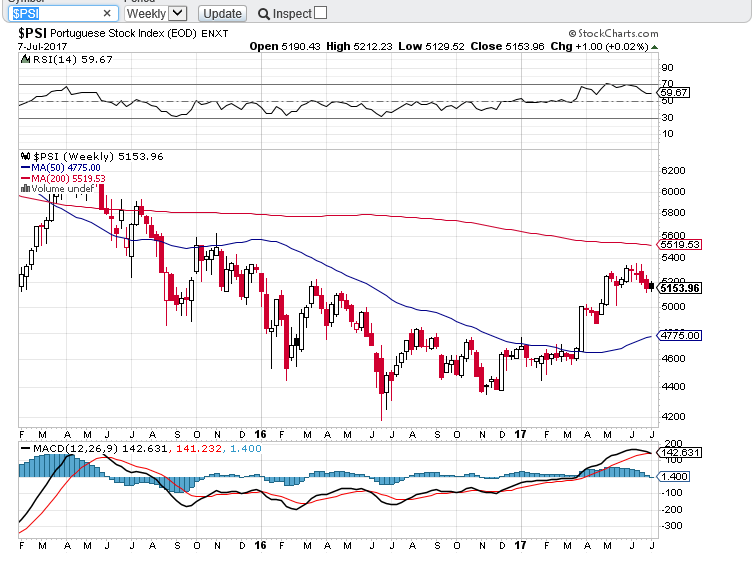
Task: Click the MACD(12,26,9) legend label
Action: 75,449
